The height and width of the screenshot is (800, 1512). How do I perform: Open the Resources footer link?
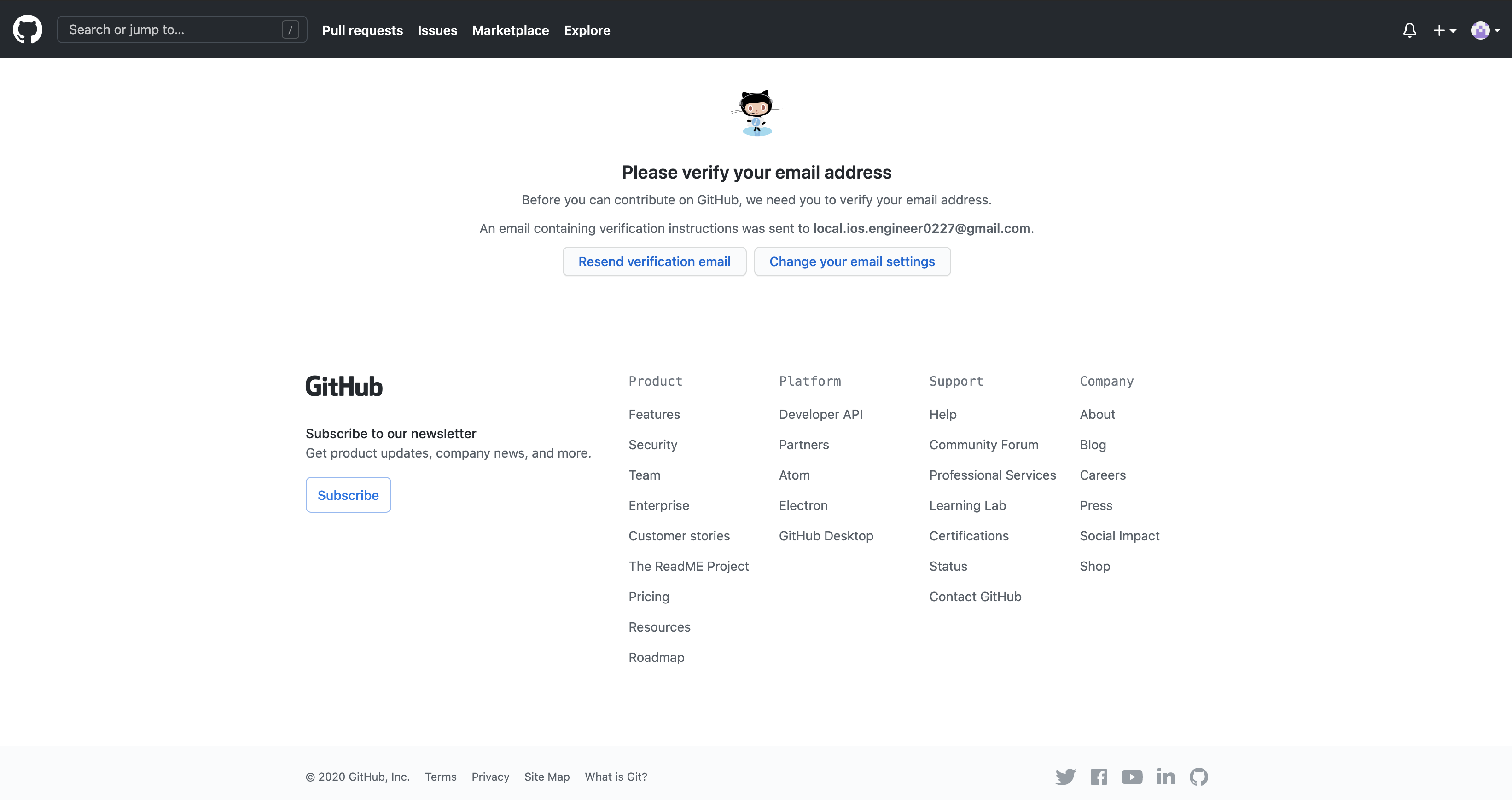pyautogui.click(x=659, y=627)
